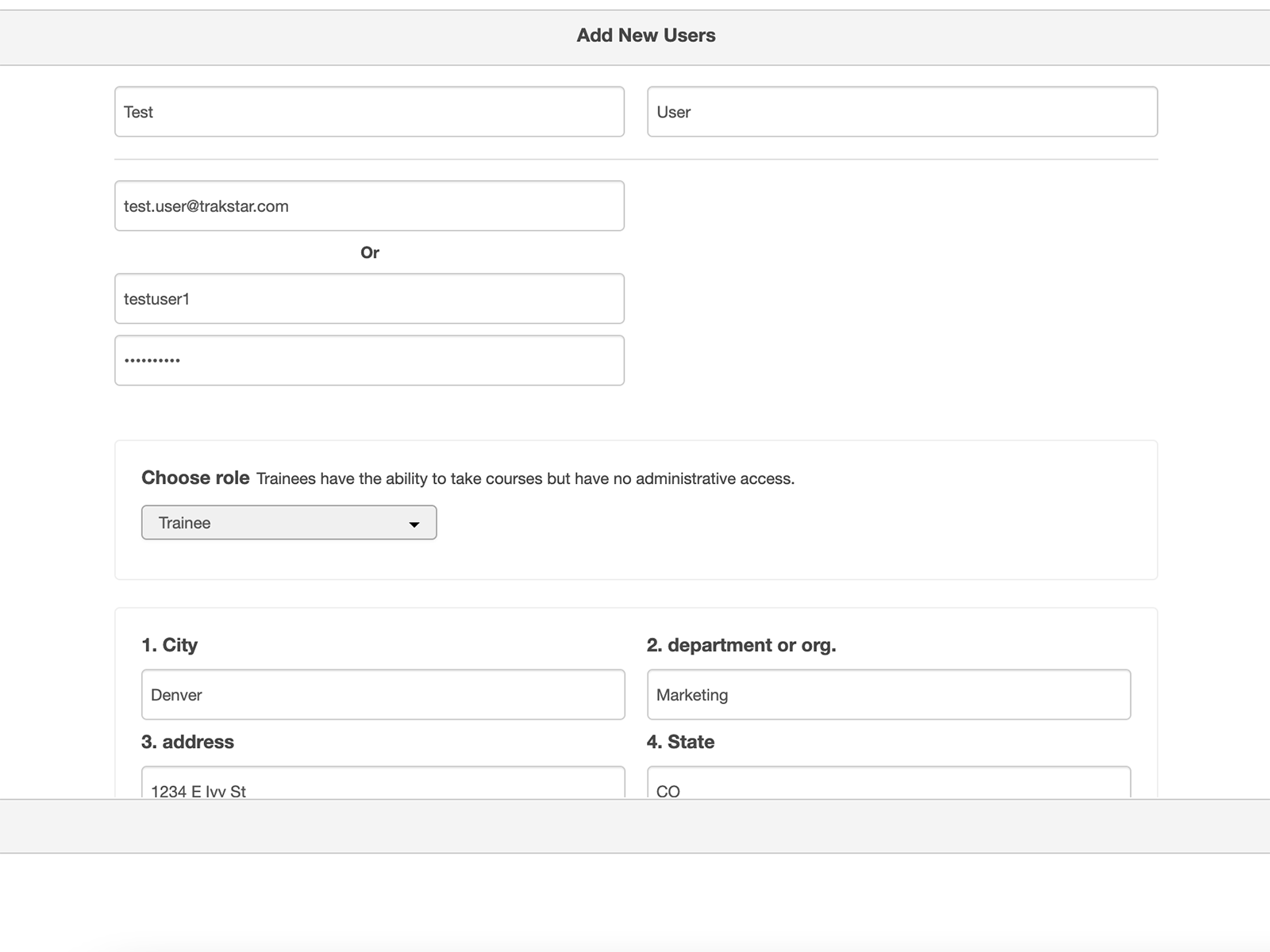Click the '3. address' field label
Viewport: 1270px width, 952px height.
[x=187, y=742]
